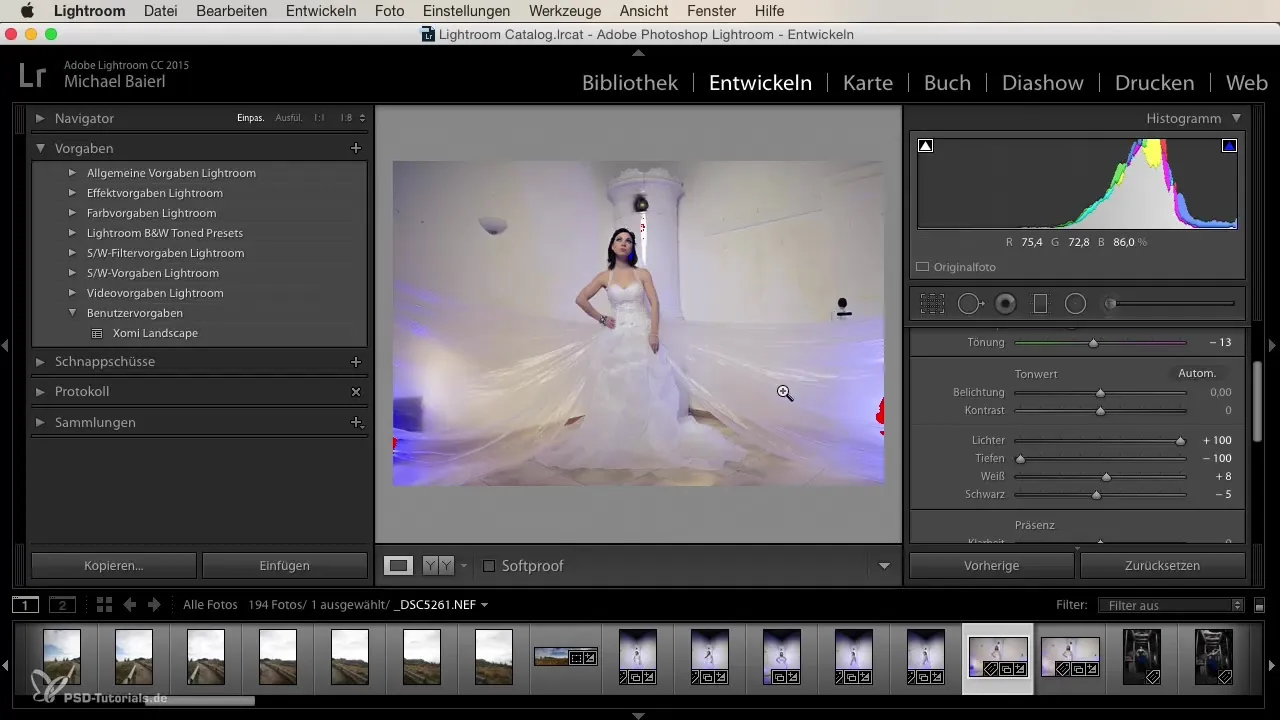Click the Vorherige button
Screen dimensions: 1280x720
(x=992, y=566)
